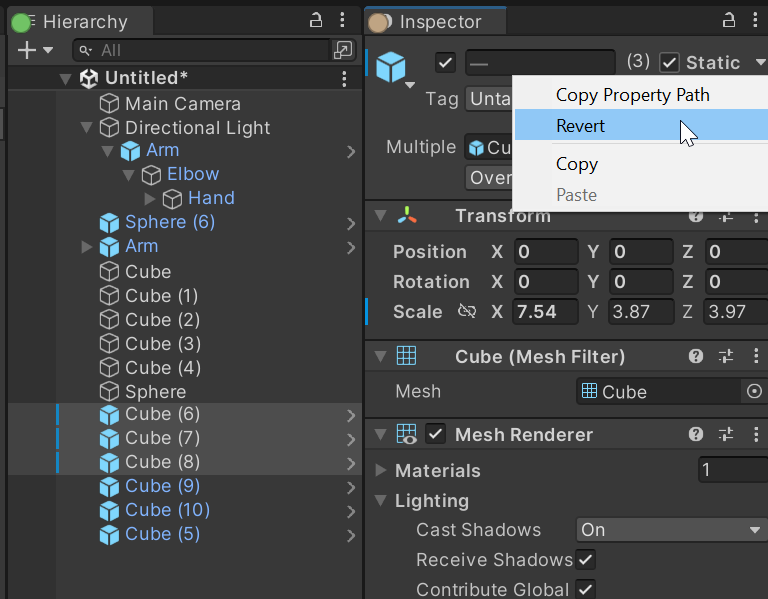Open the Transform component help icon
Viewport: 768px width, 599px height.
696,216
